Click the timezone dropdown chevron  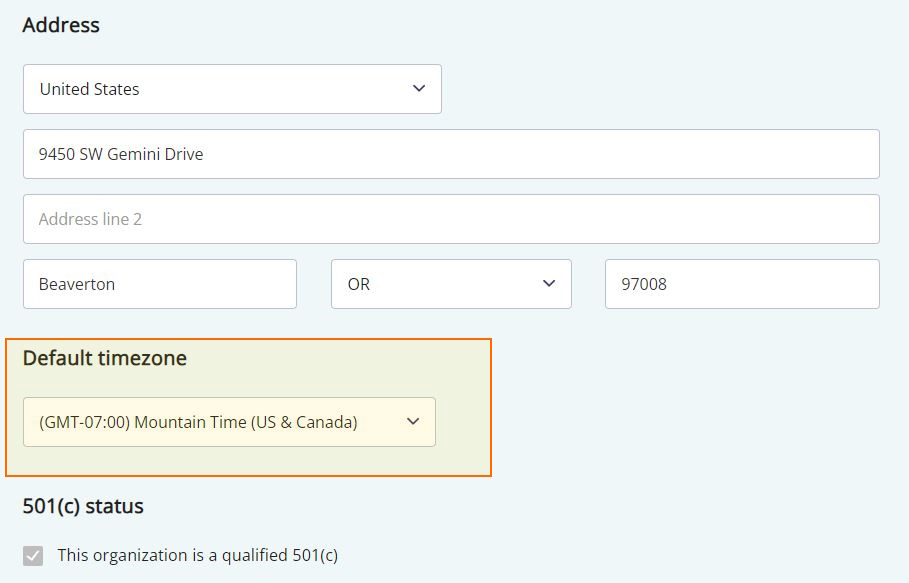pyautogui.click(x=412, y=422)
